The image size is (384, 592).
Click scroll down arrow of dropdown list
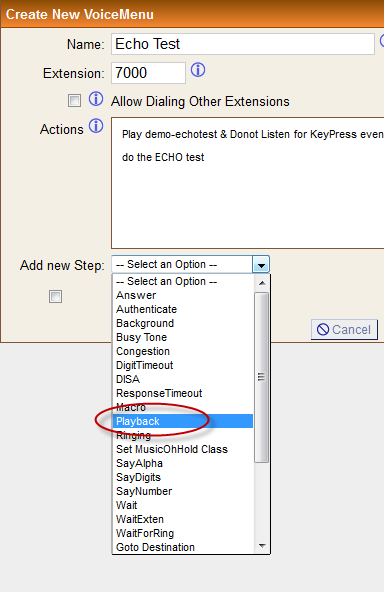pyautogui.click(x=262, y=546)
